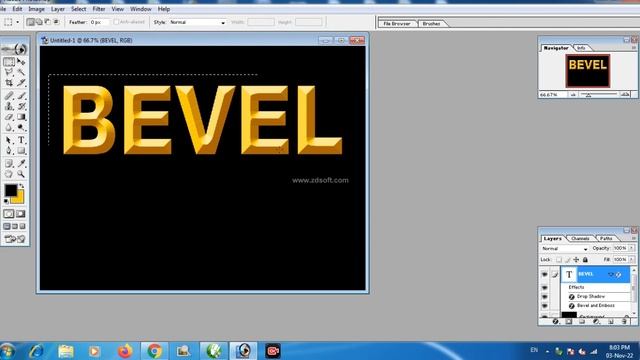This screenshot has height=360, width=640.
Task: Open the tool preset picker arrow
Action: 18,22
